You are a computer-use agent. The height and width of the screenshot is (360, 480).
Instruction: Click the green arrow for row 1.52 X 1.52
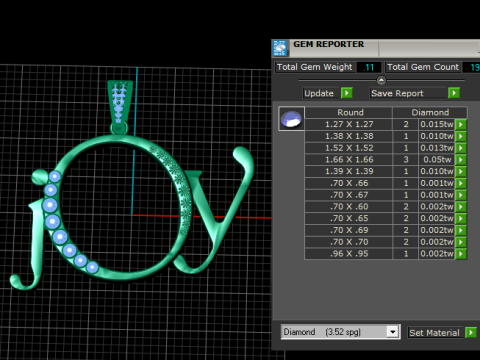(x=461, y=148)
